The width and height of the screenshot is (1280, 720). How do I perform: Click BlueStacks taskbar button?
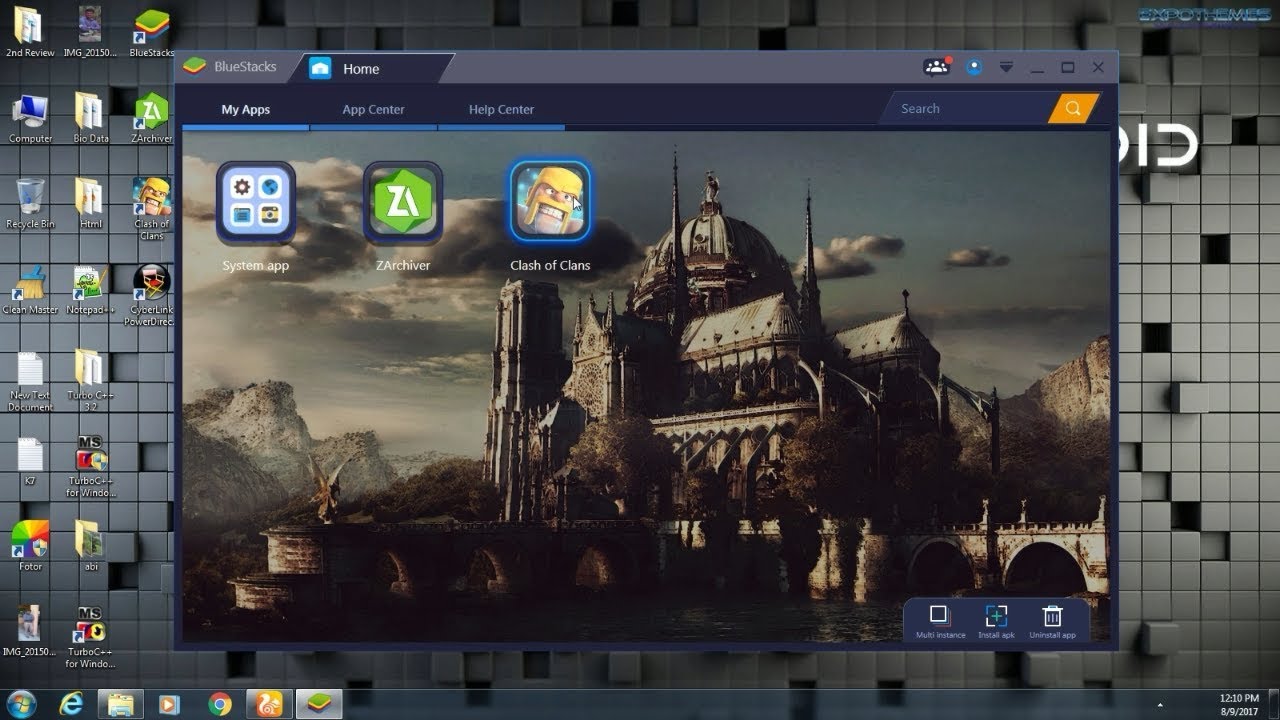319,704
